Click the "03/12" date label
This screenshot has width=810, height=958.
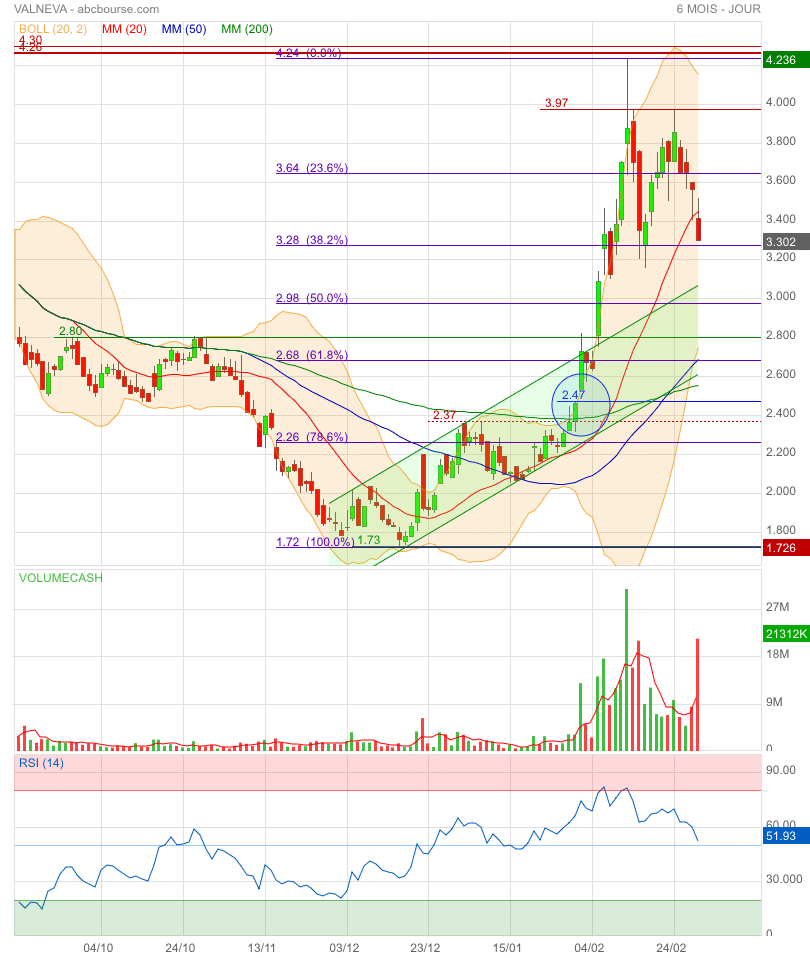(344, 948)
